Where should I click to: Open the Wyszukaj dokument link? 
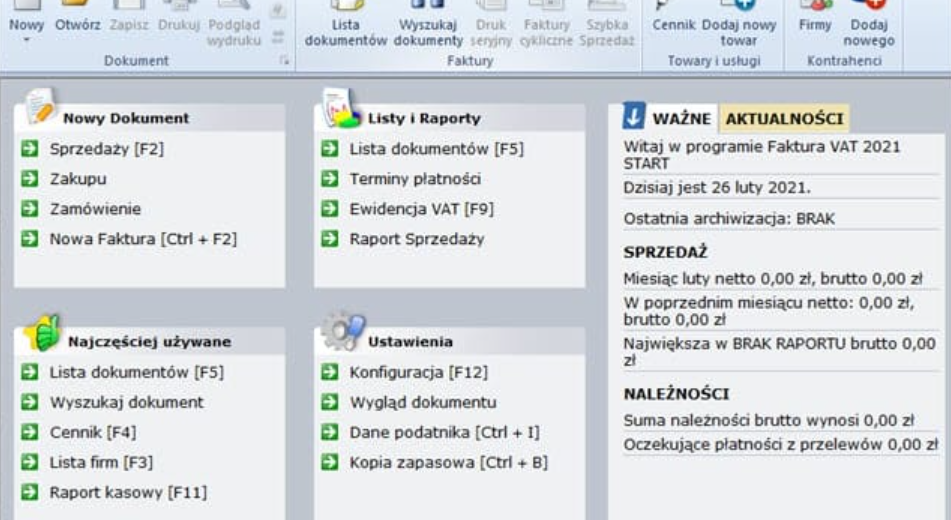(127, 402)
